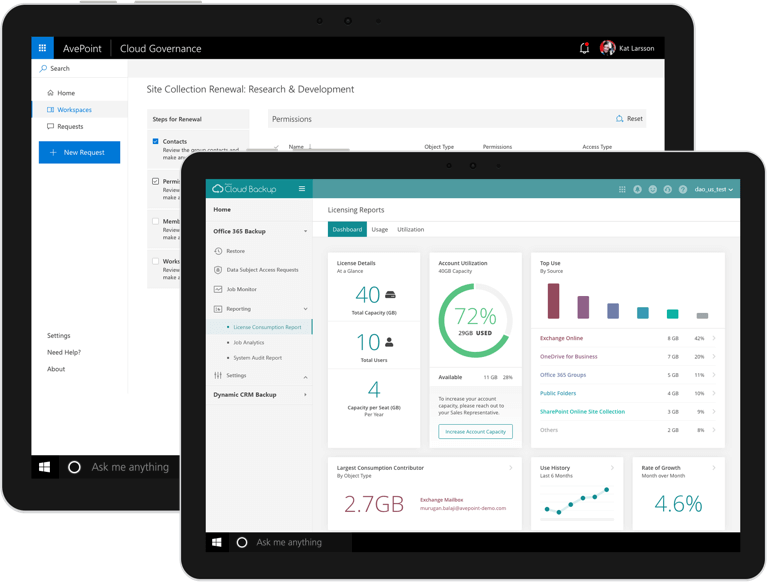Sort by the Name column header
The height and width of the screenshot is (582, 767).
[x=296, y=147]
